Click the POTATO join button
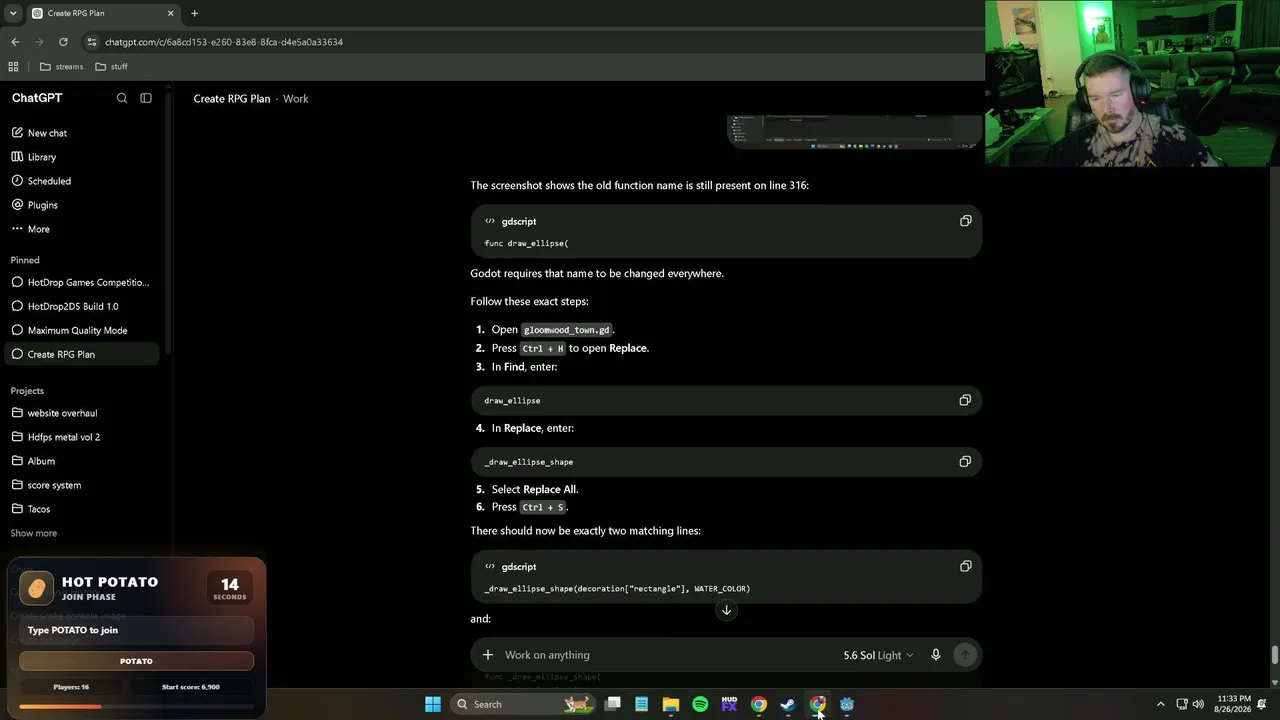The image size is (1280, 720). pyautogui.click(x=136, y=661)
